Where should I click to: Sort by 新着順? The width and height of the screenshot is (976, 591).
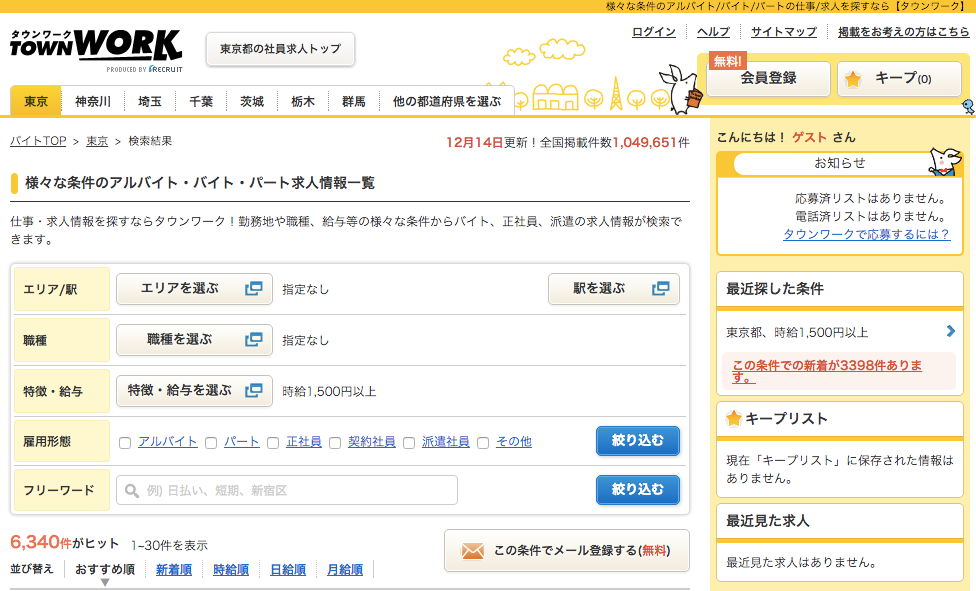pyautogui.click(x=174, y=569)
